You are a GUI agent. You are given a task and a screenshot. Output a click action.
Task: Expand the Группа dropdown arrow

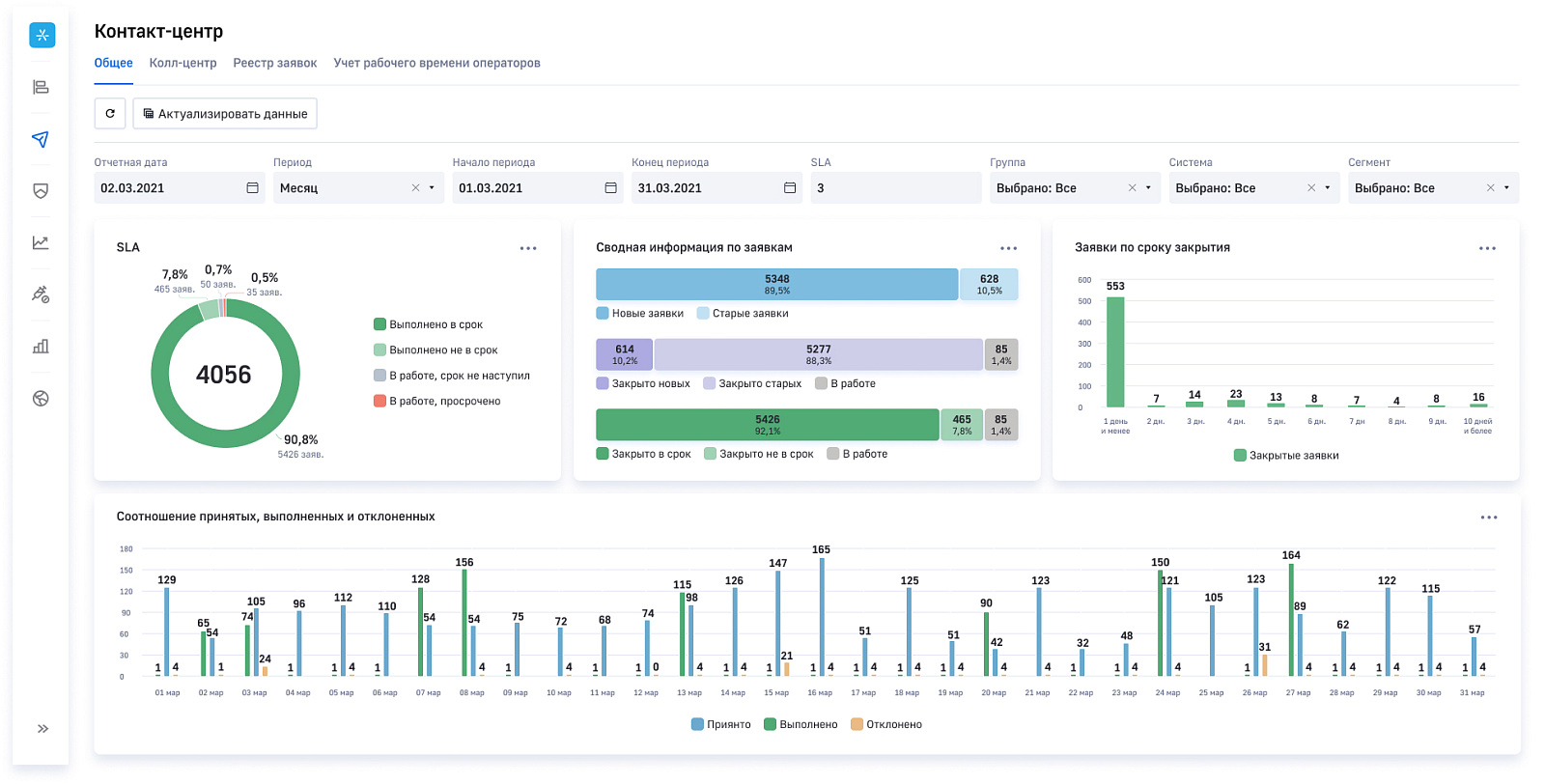[x=1148, y=188]
